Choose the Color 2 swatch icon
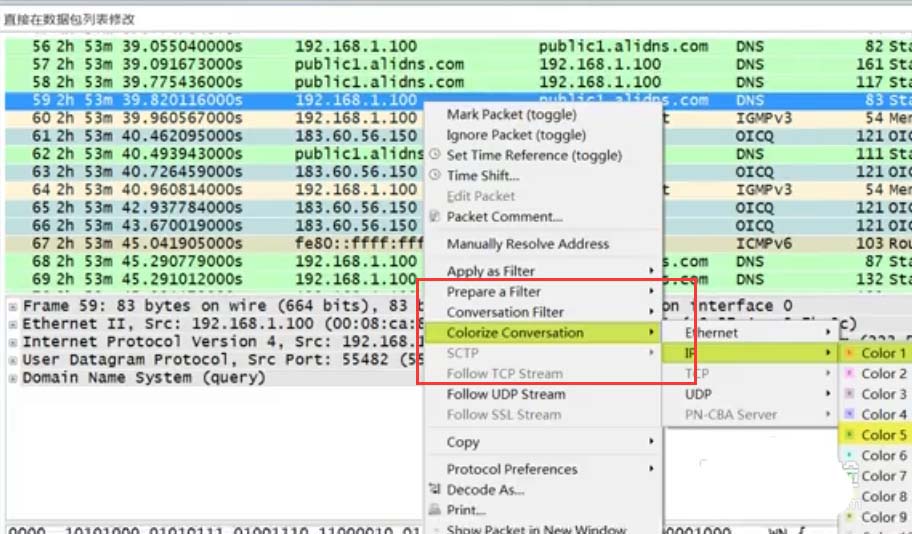Viewport: 912px width, 534px height. [850, 373]
